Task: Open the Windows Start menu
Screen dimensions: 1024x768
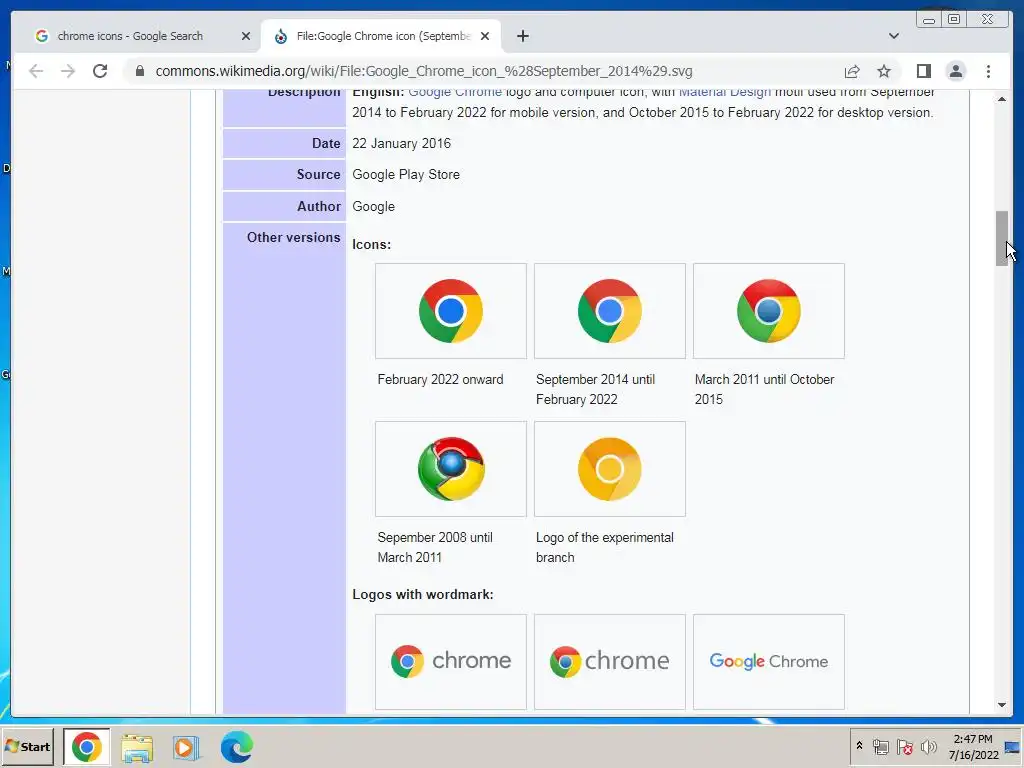Action: (x=27, y=746)
